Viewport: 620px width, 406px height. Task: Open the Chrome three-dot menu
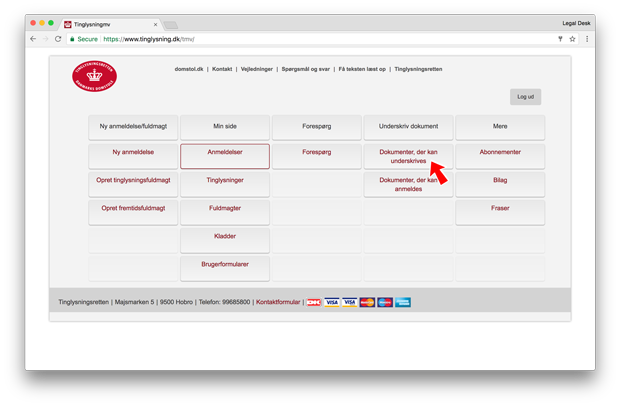(x=587, y=39)
